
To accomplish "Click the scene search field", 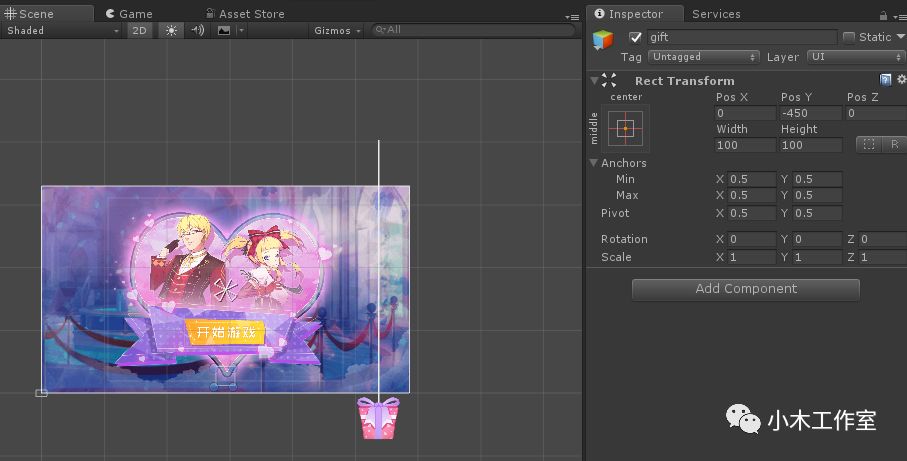I will click(x=473, y=29).
